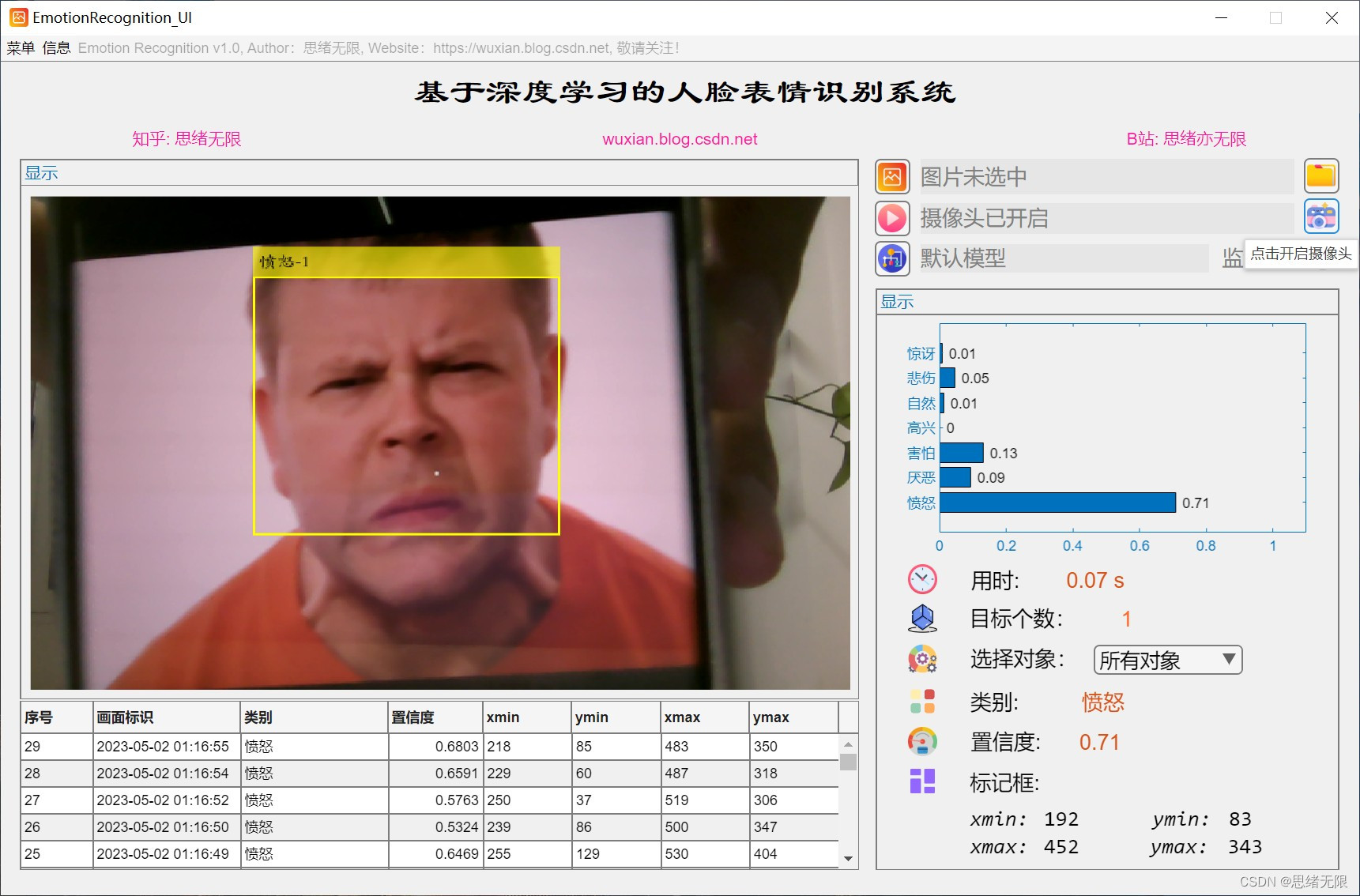1360x896 pixels.
Task: Click the EmotionRecognition_UI app icon in title bar
Action: (18, 17)
